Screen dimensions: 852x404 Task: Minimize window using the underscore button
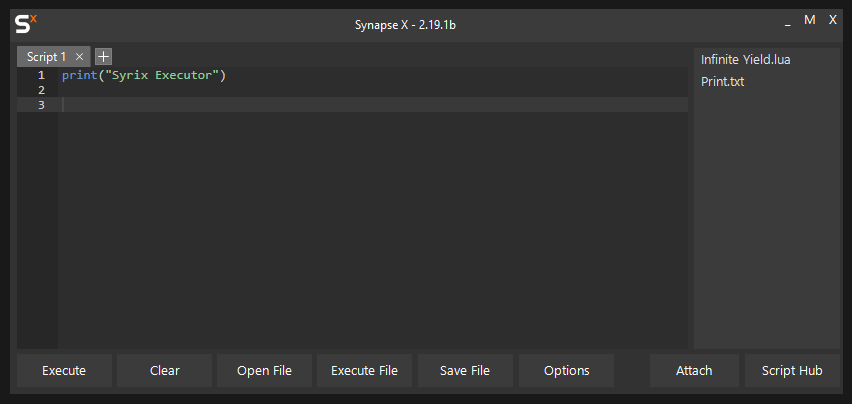788,20
